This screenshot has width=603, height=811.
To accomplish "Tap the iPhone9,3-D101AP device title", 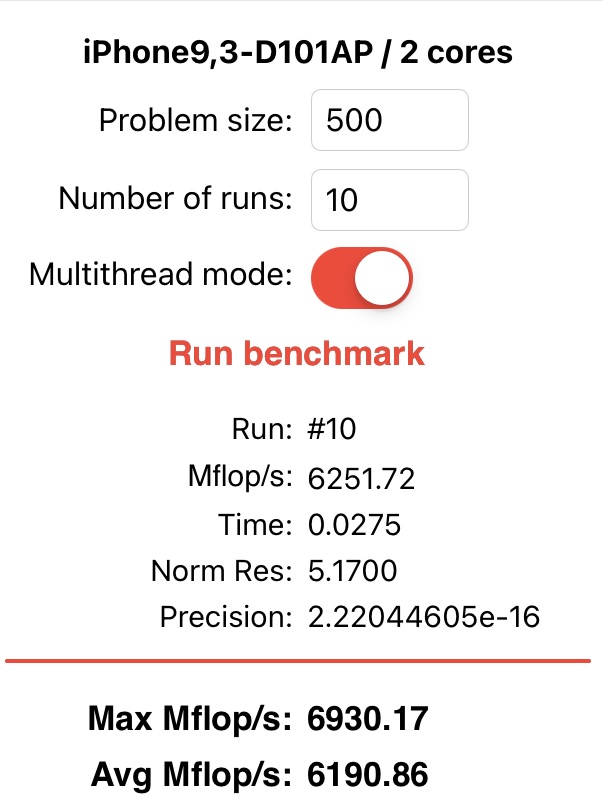I will (x=297, y=51).
